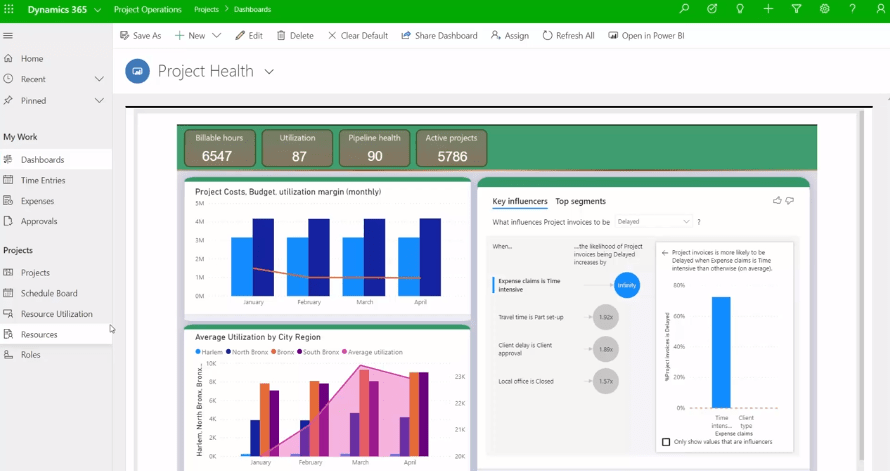This screenshot has height=471, width=890.
Task: Open the dropdown arrow next to New
Action: coord(216,36)
